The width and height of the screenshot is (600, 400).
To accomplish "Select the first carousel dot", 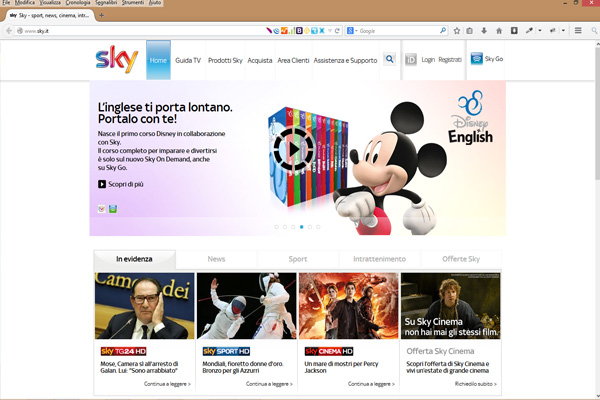I will pos(276,227).
